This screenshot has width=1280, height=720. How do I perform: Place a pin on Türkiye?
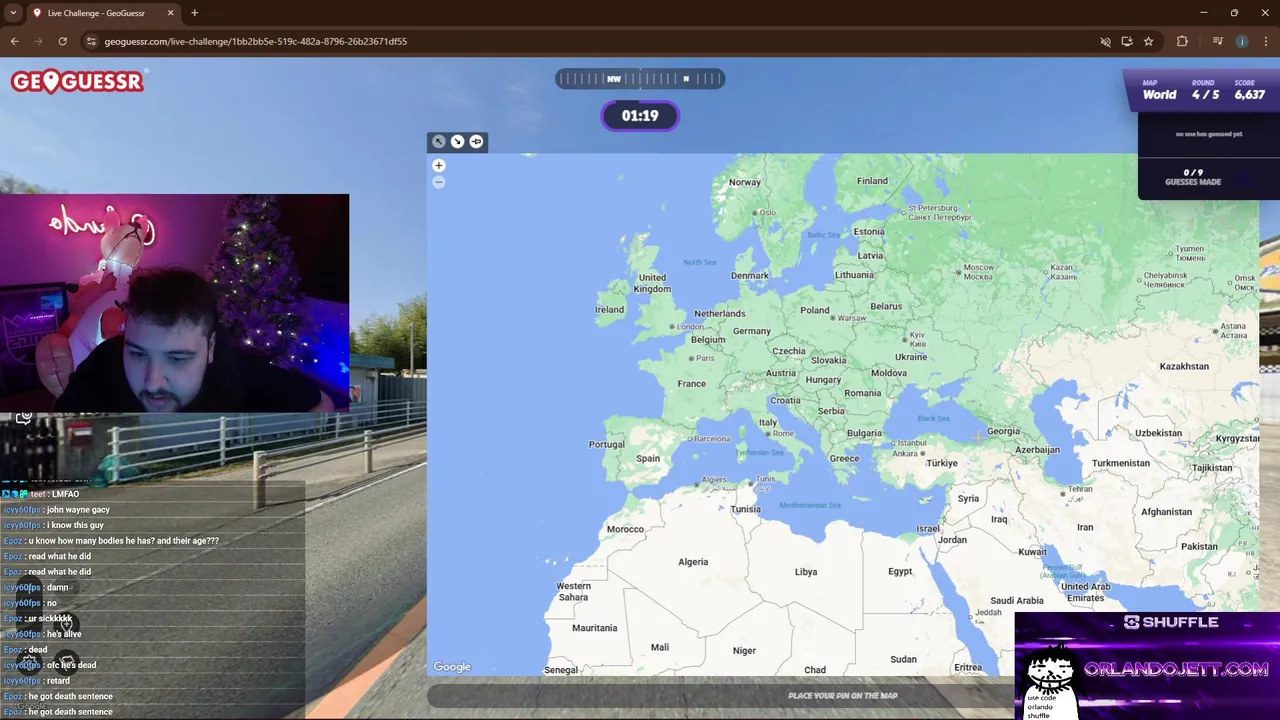[941, 463]
